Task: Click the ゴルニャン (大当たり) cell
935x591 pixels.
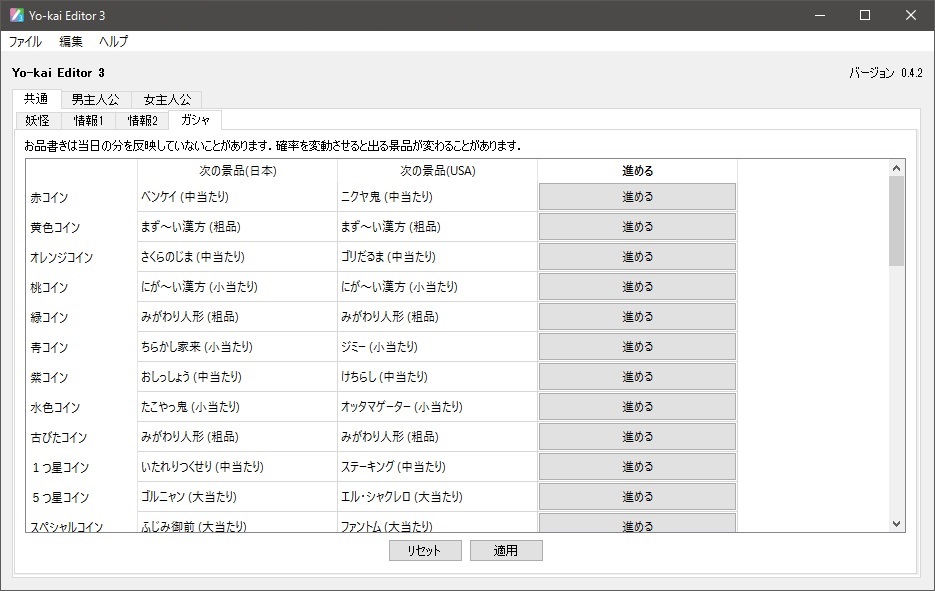Action: (x=237, y=497)
